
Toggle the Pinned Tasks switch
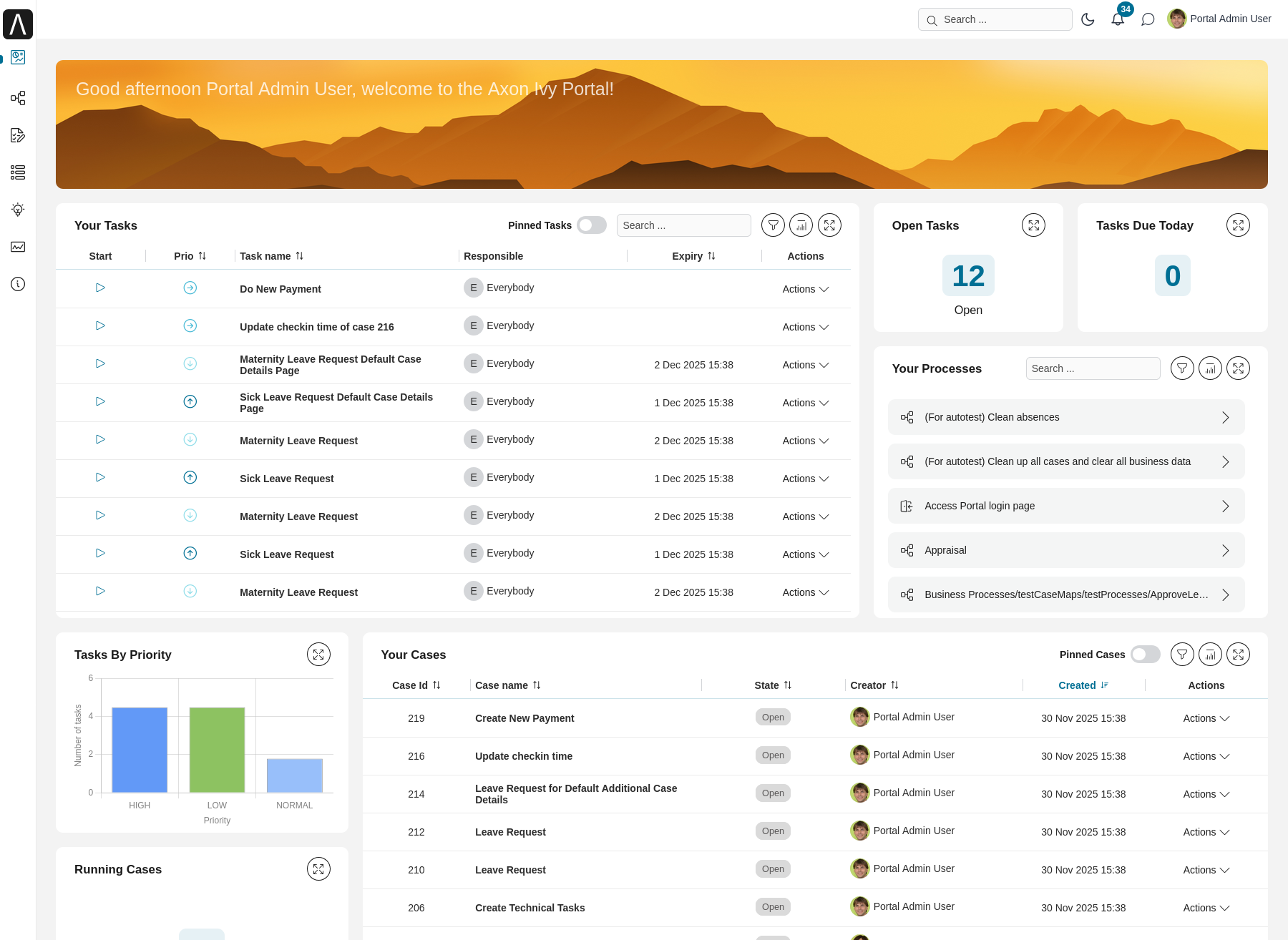tap(592, 225)
